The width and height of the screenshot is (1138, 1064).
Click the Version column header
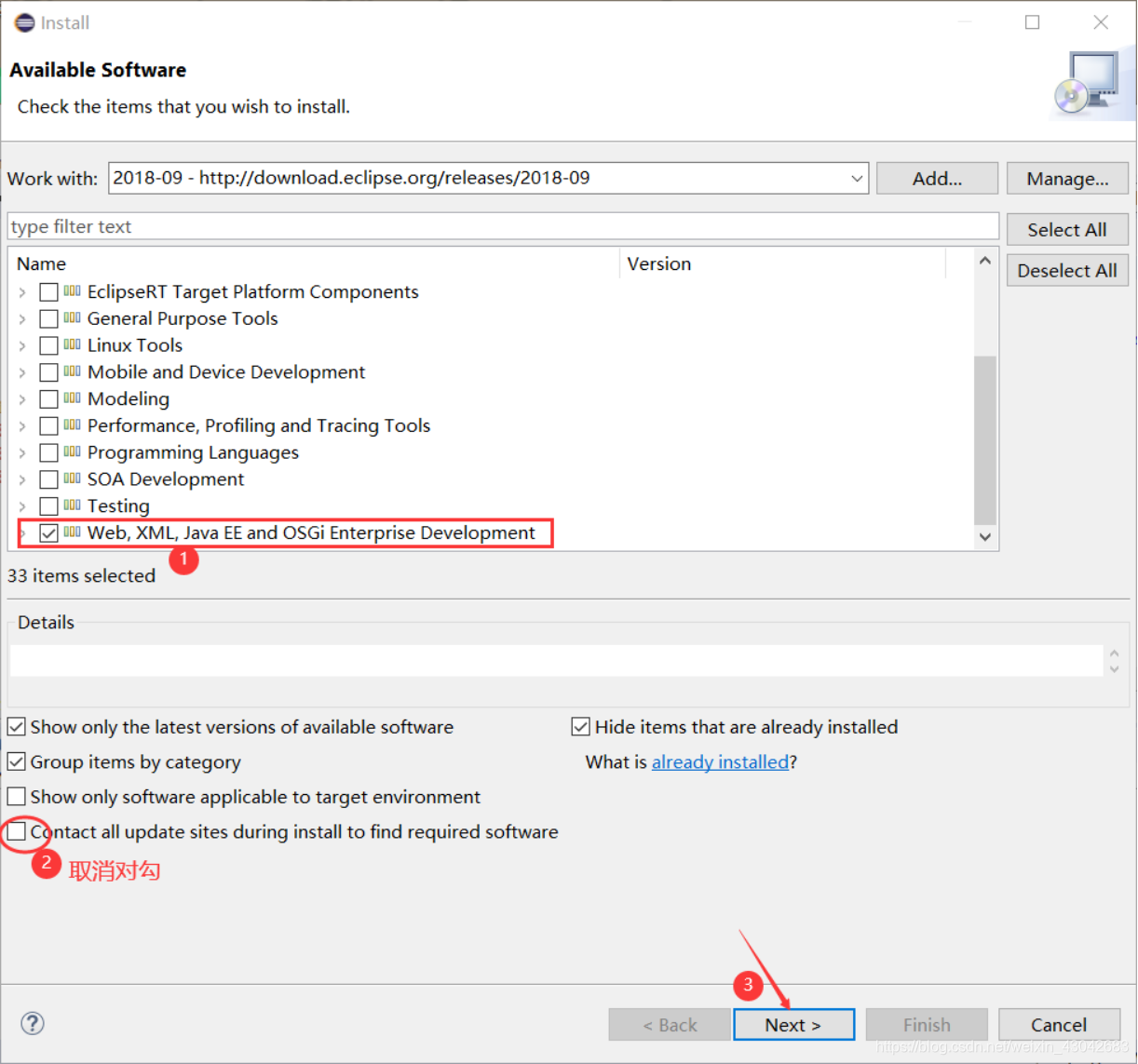pyautogui.click(x=783, y=263)
